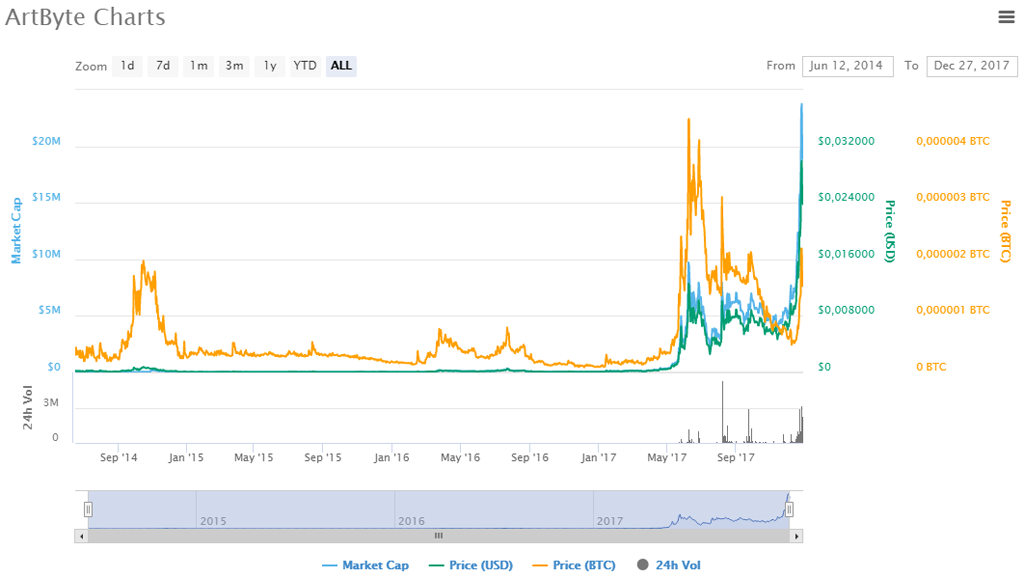Click the Zoom label
Screen dimensions: 1024x578
[91, 67]
